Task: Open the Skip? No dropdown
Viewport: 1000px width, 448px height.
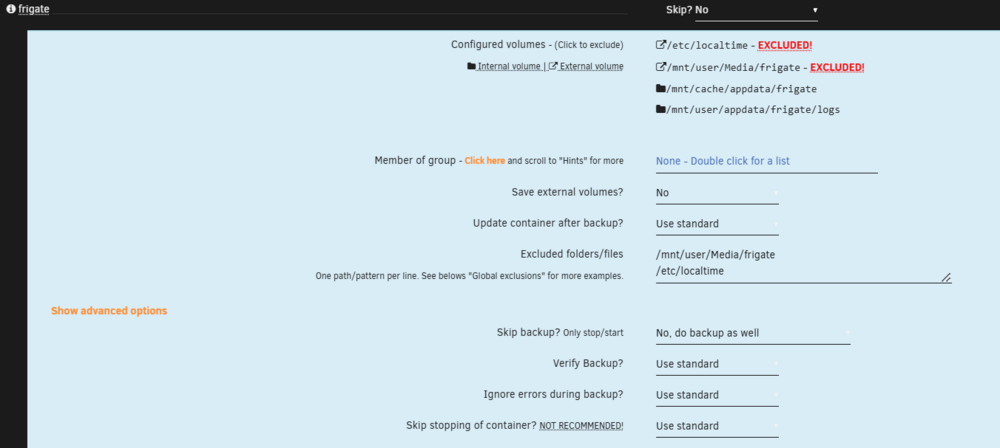Action: [x=756, y=10]
